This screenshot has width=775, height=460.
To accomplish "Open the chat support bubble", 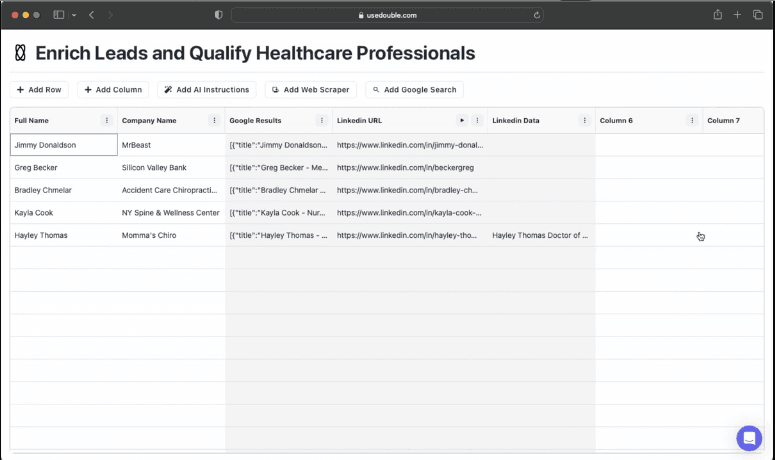I will (x=748, y=437).
